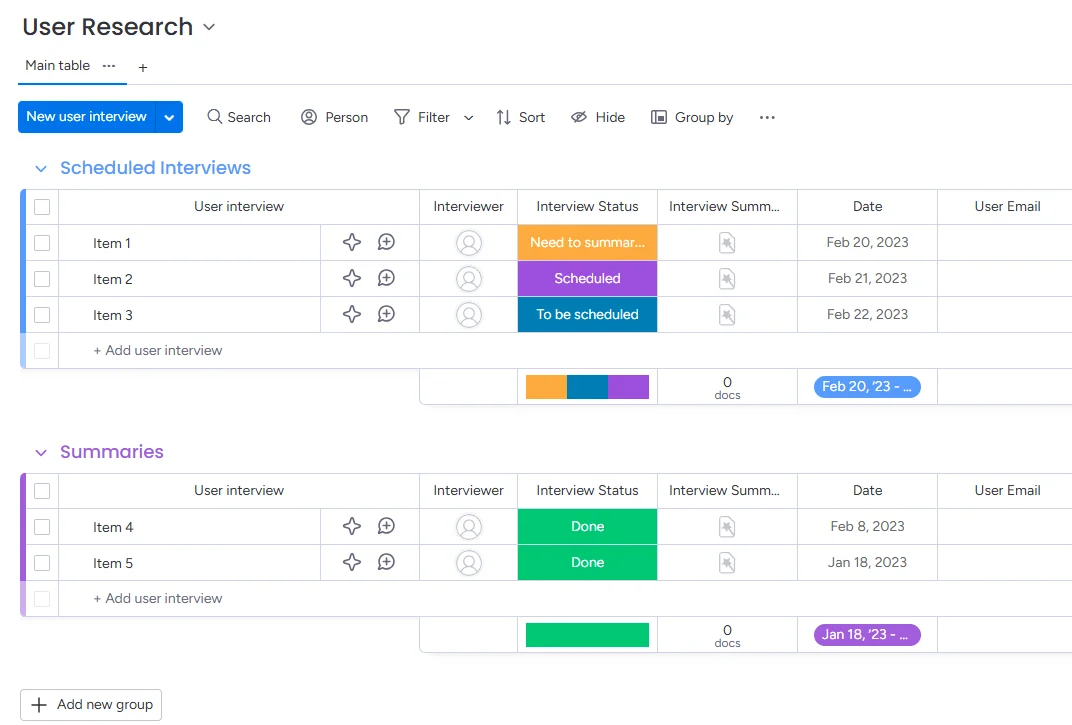Open the toolbar overflow menu (ellipsis)

tap(767, 117)
